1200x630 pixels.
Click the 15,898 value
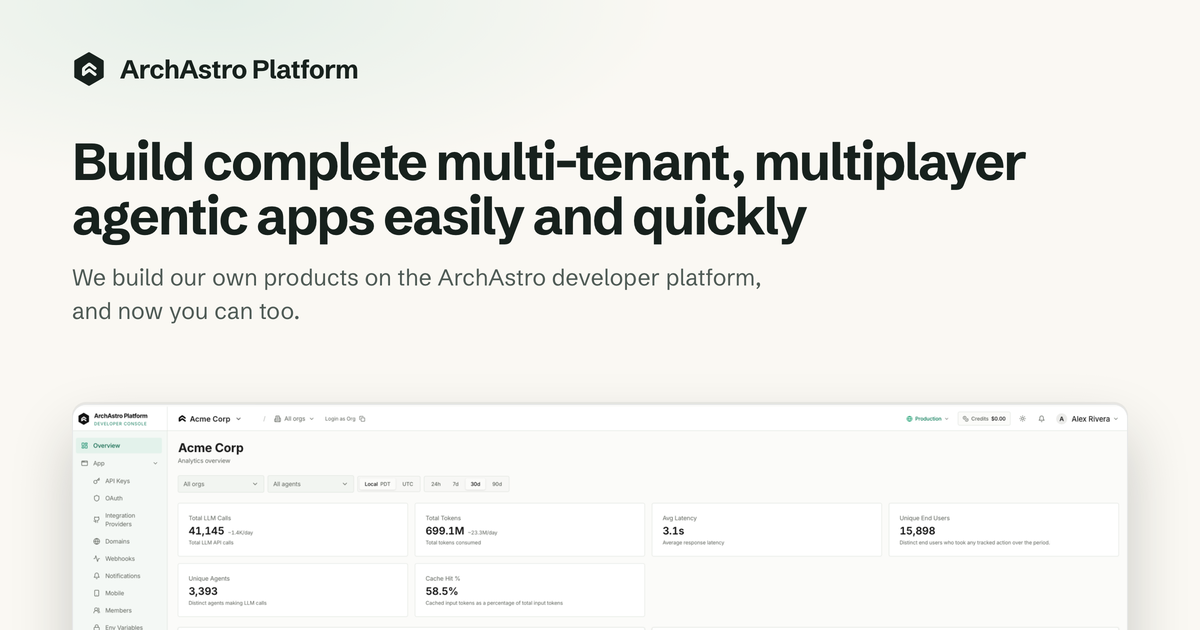coord(917,531)
